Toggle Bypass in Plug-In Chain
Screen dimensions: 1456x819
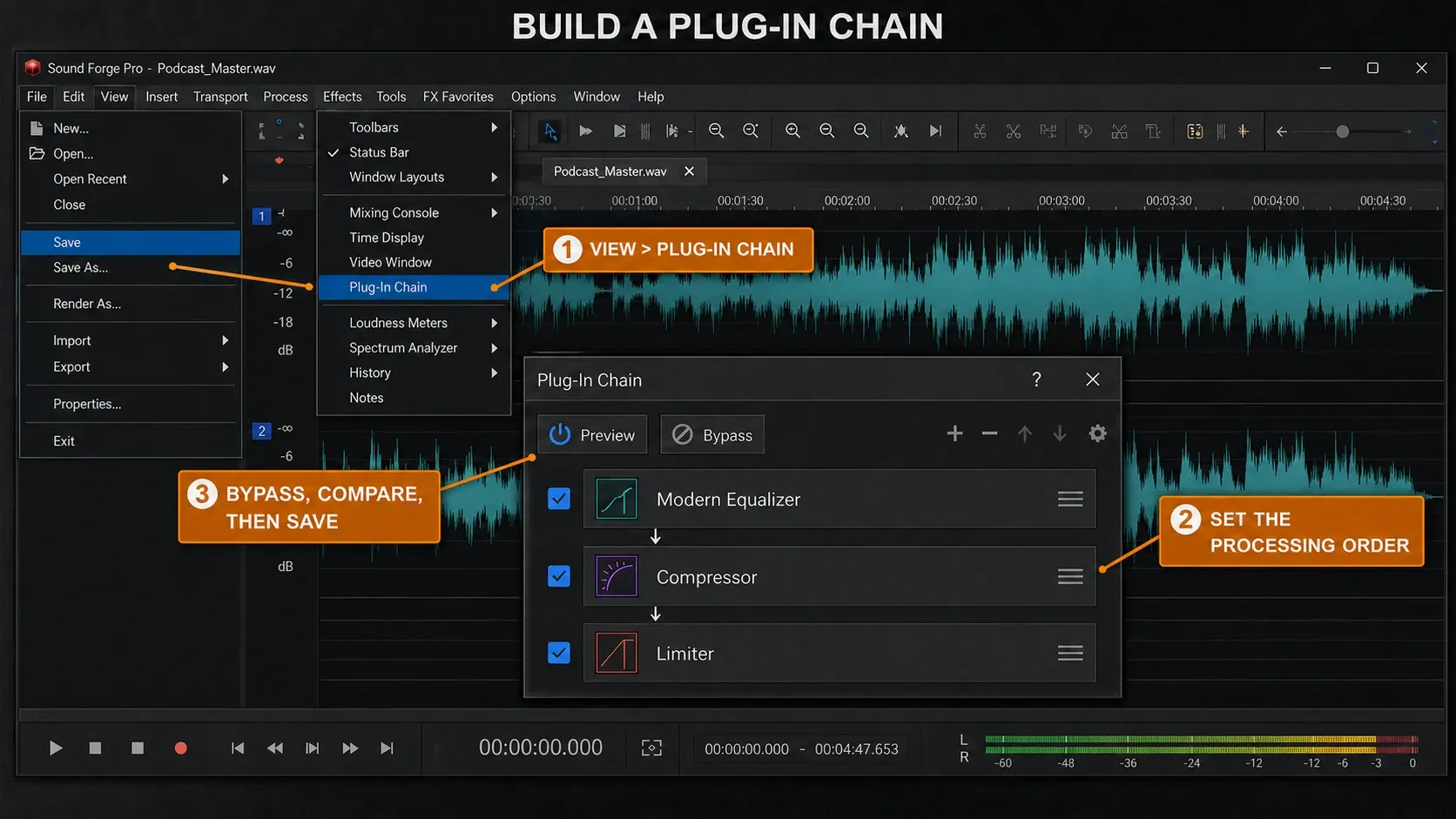[x=712, y=434]
